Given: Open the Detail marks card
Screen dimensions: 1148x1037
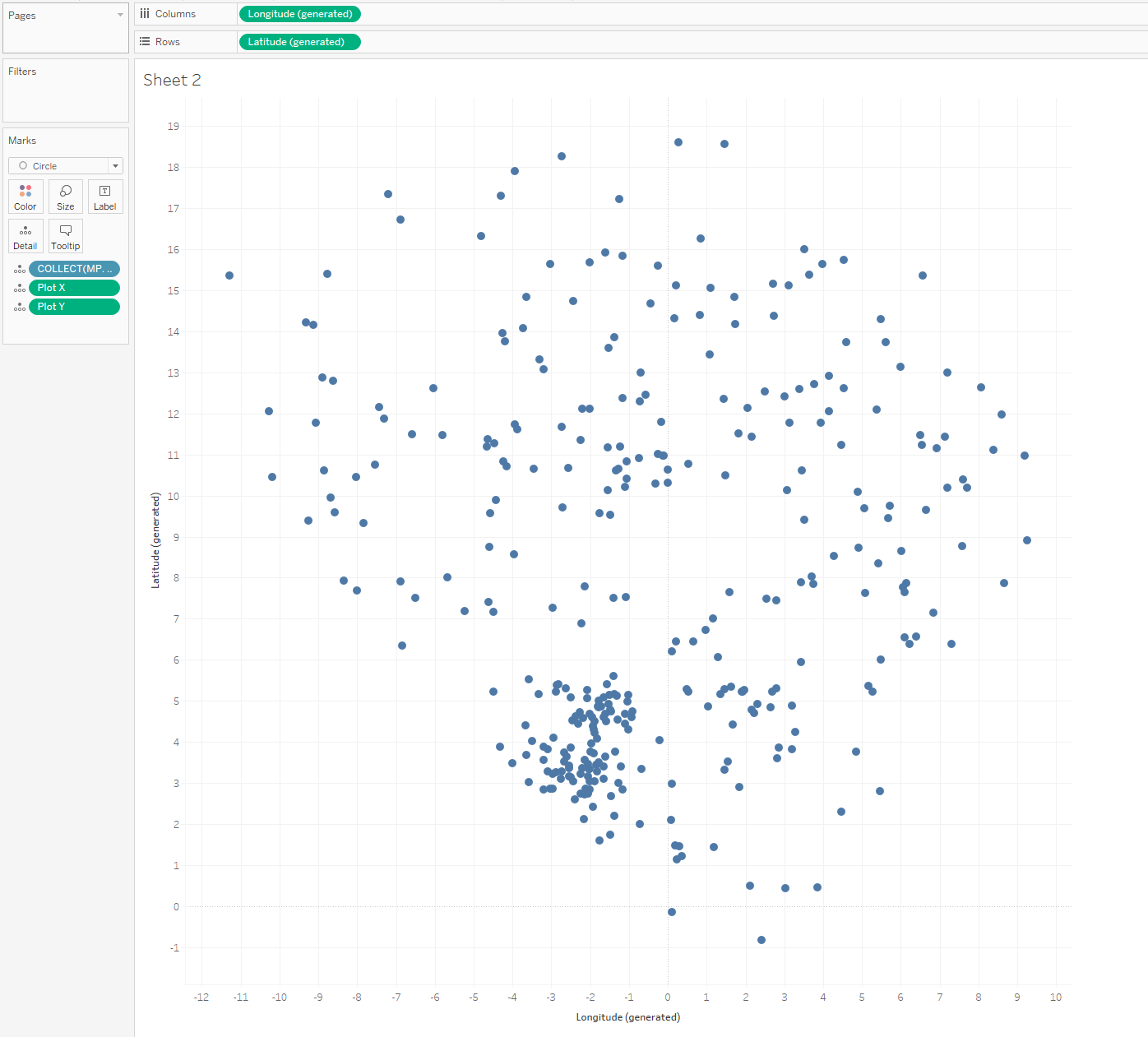Looking at the screenshot, I should [25, 236].
